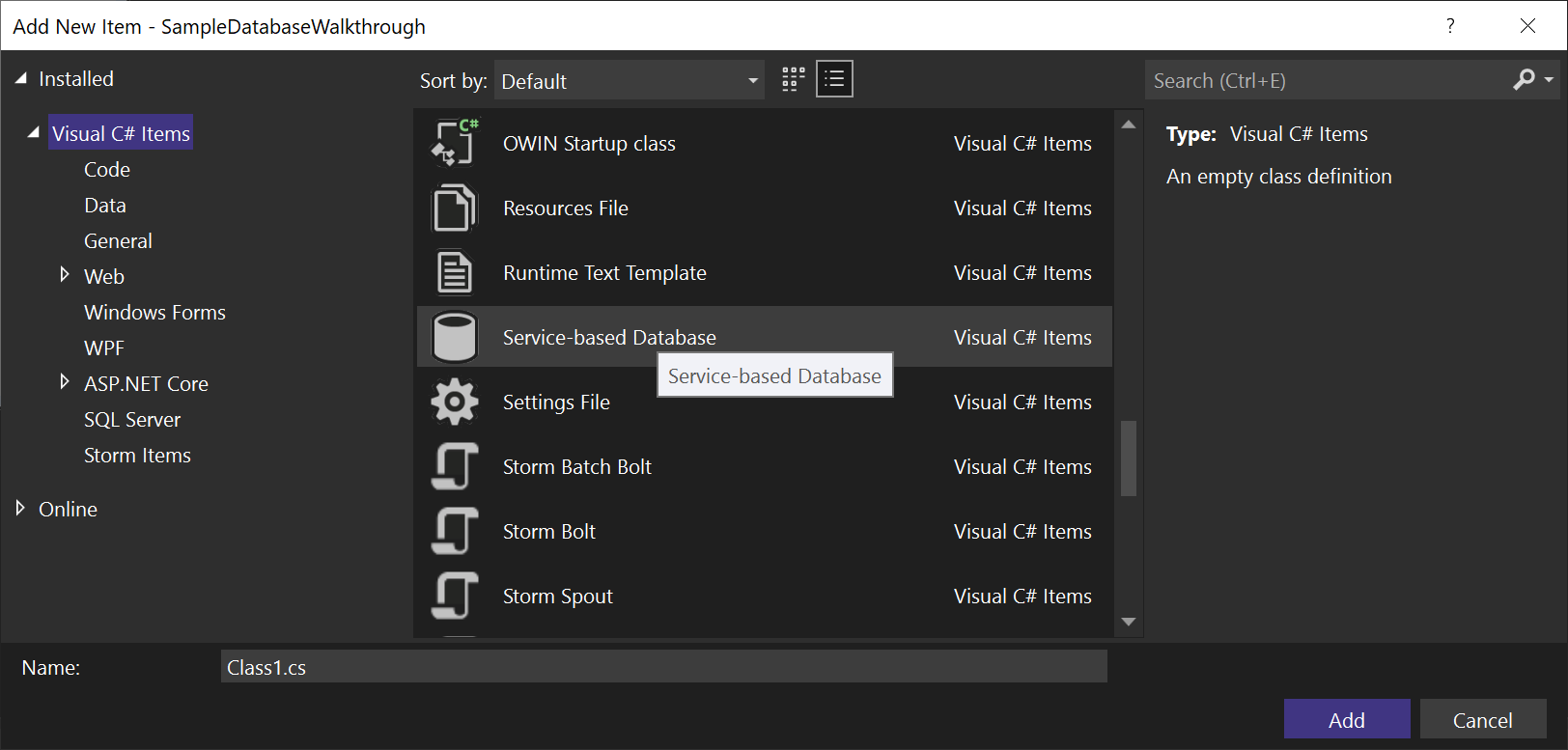
Task: Pick the Storm Batch Bolt icon
Action: tap(454, 467)
